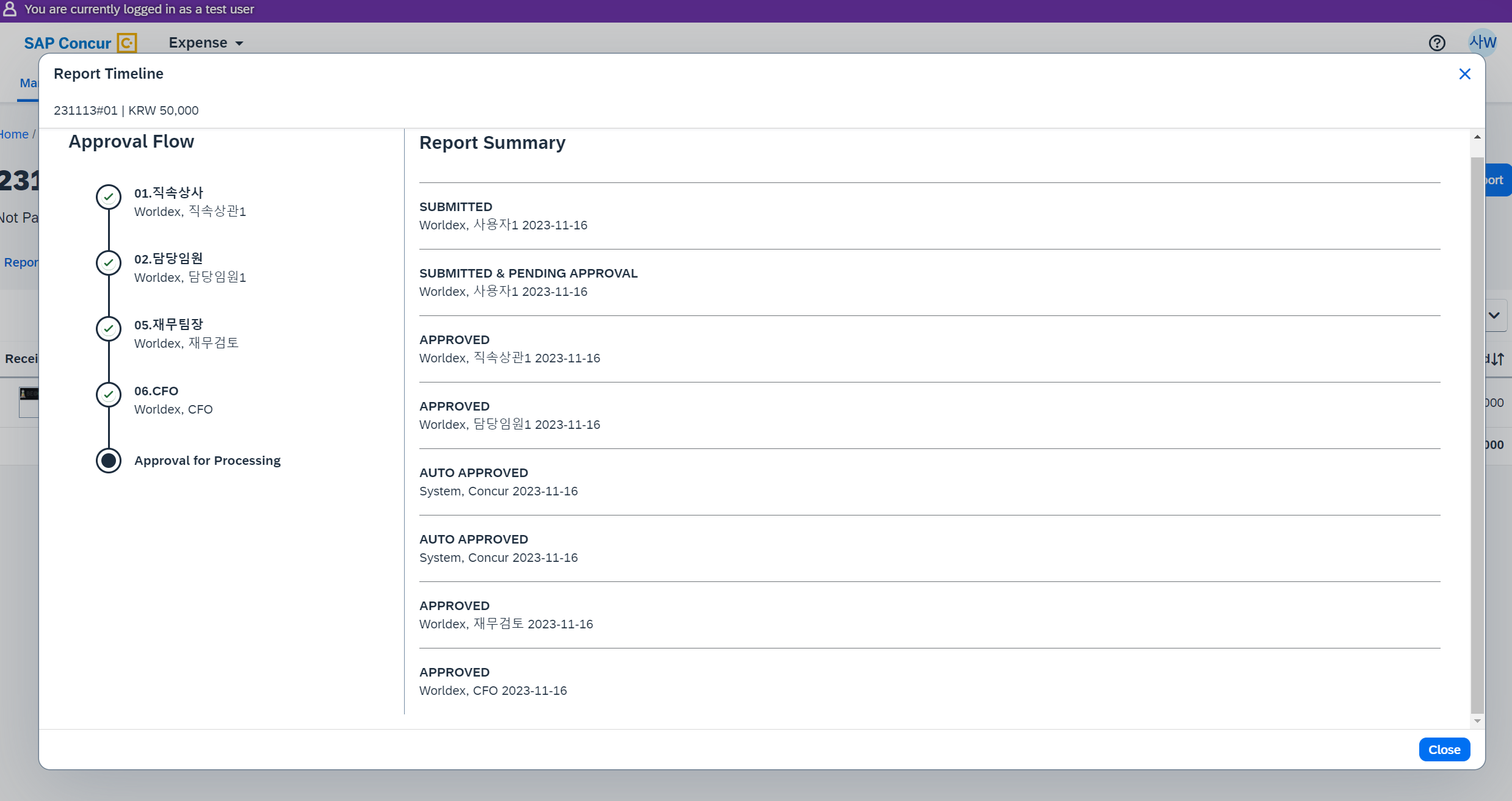
Task: Select the 01.직속상사 approval step checkmark
Action: click(109, 197)
